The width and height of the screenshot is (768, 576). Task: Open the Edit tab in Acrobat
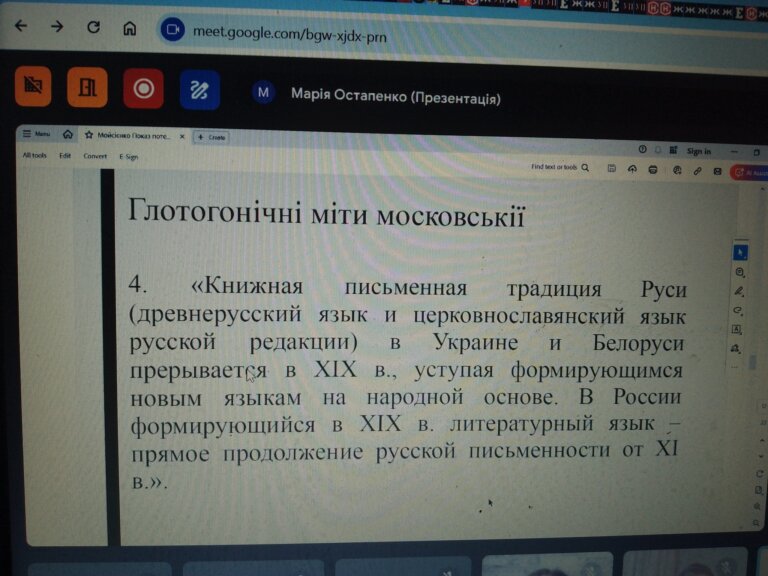click(x=65, y=156)
